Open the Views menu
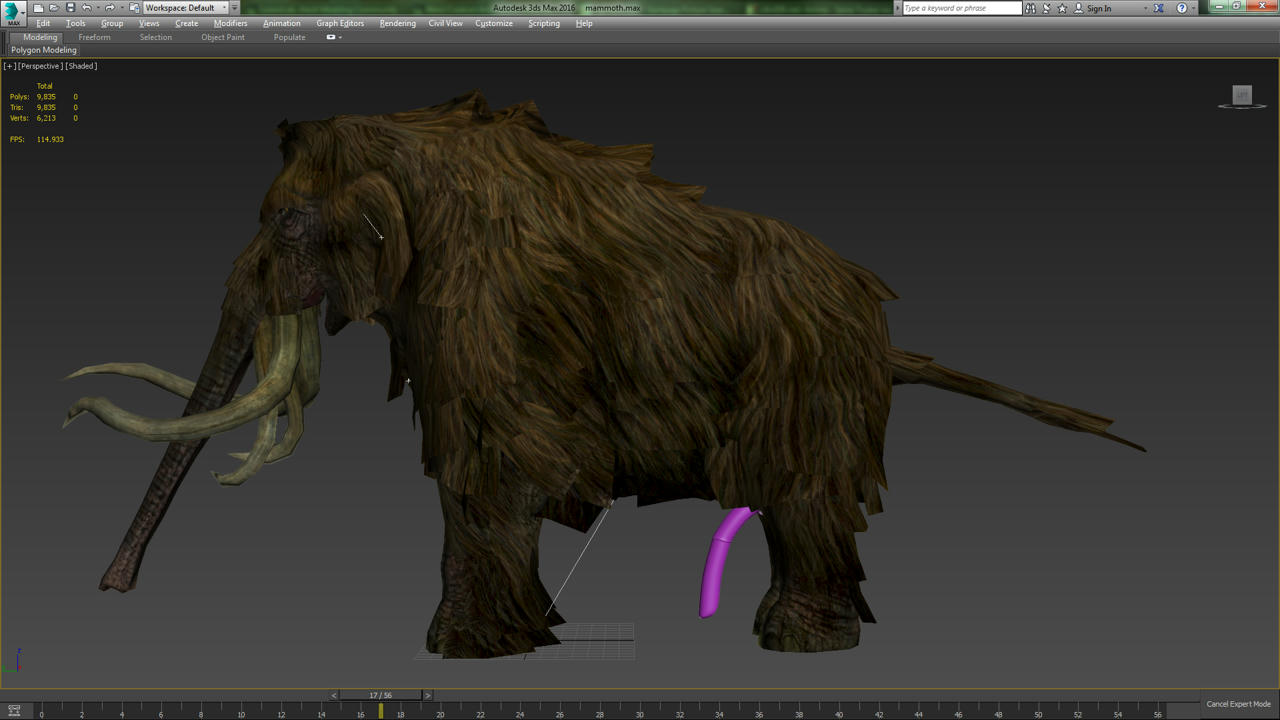Image resolution: width=1280 pixels, height=720 pixels. (149, 23)
